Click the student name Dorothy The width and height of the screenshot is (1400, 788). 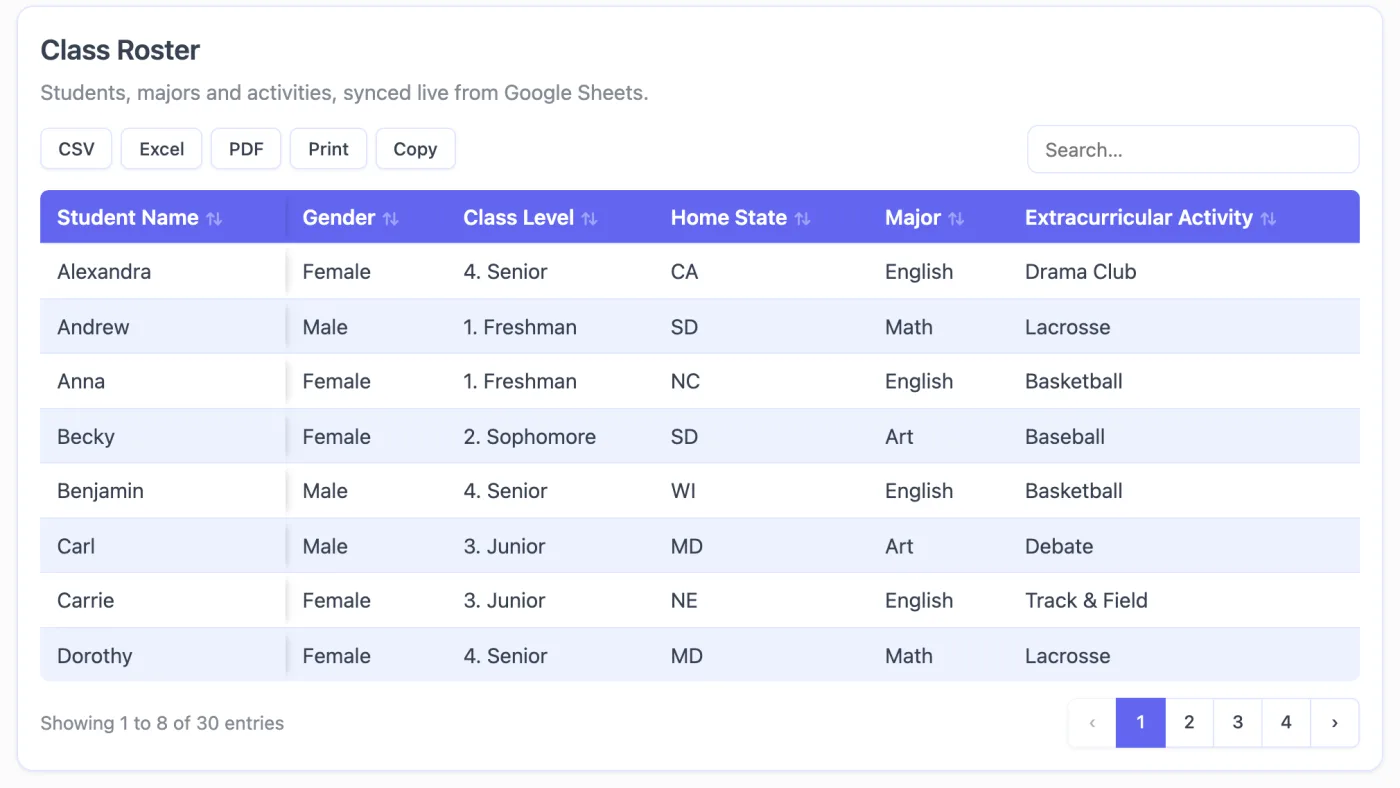[95, 656]
